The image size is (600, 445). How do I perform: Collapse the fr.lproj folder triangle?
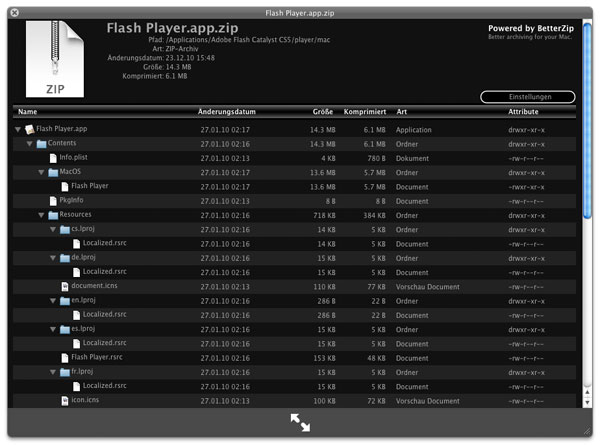[54, 372]
